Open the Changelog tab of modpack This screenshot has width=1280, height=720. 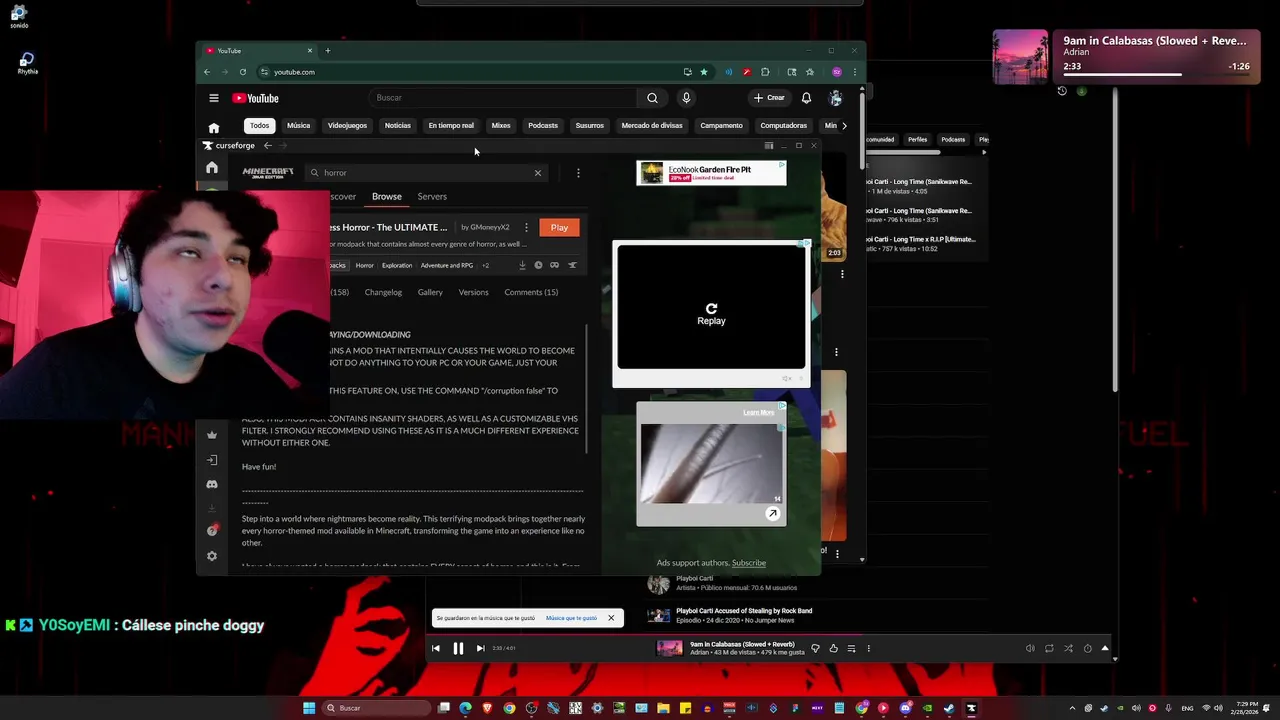[x=383, y=292]
